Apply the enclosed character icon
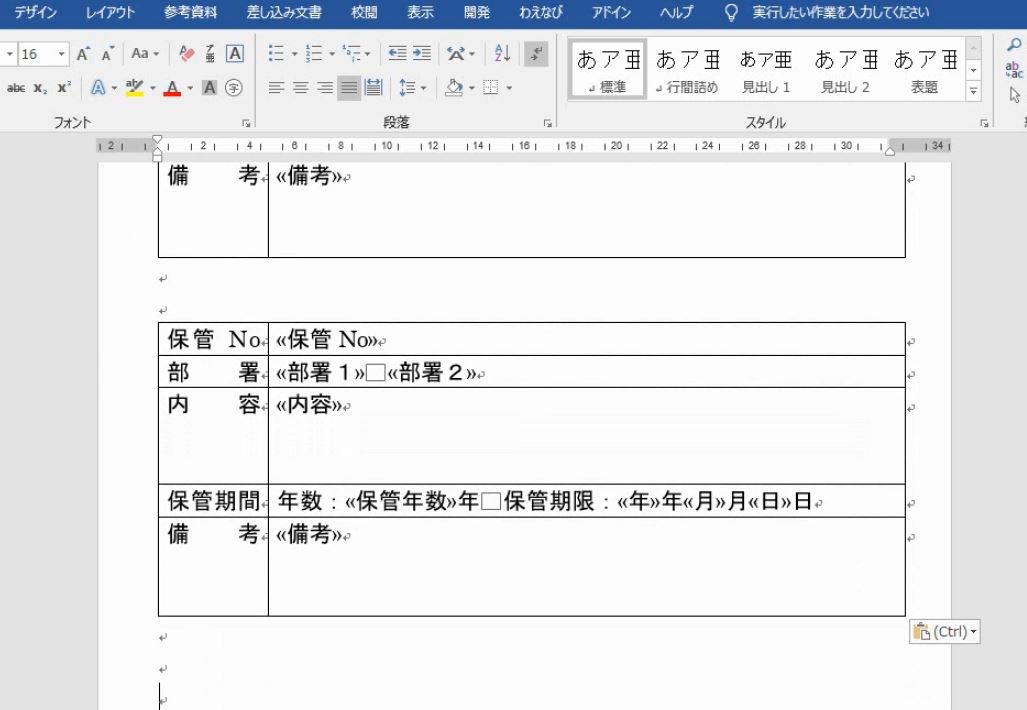The height and width of the screenshot is (710, 1027). pos(233,87)
